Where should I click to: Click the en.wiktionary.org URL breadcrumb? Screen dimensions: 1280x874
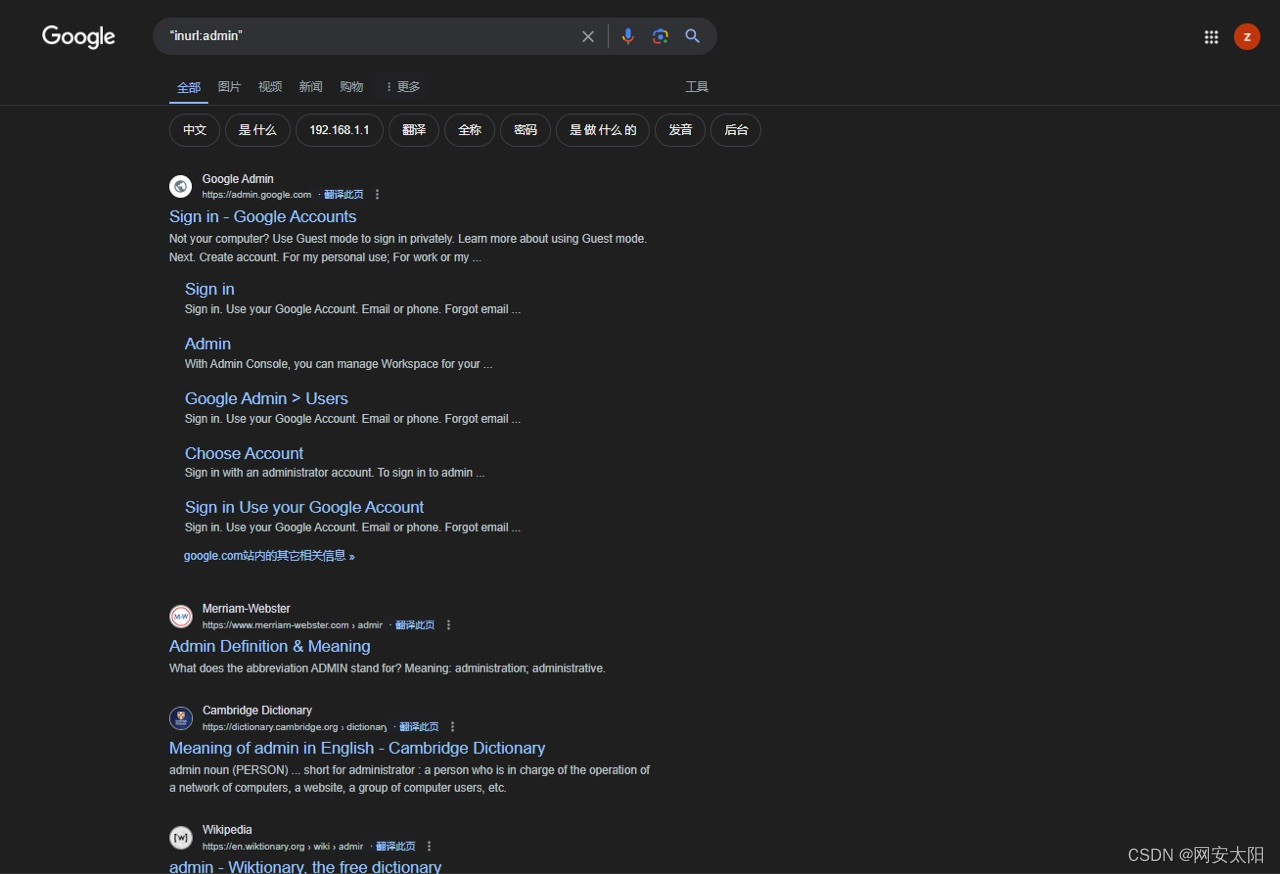[283, 846]
